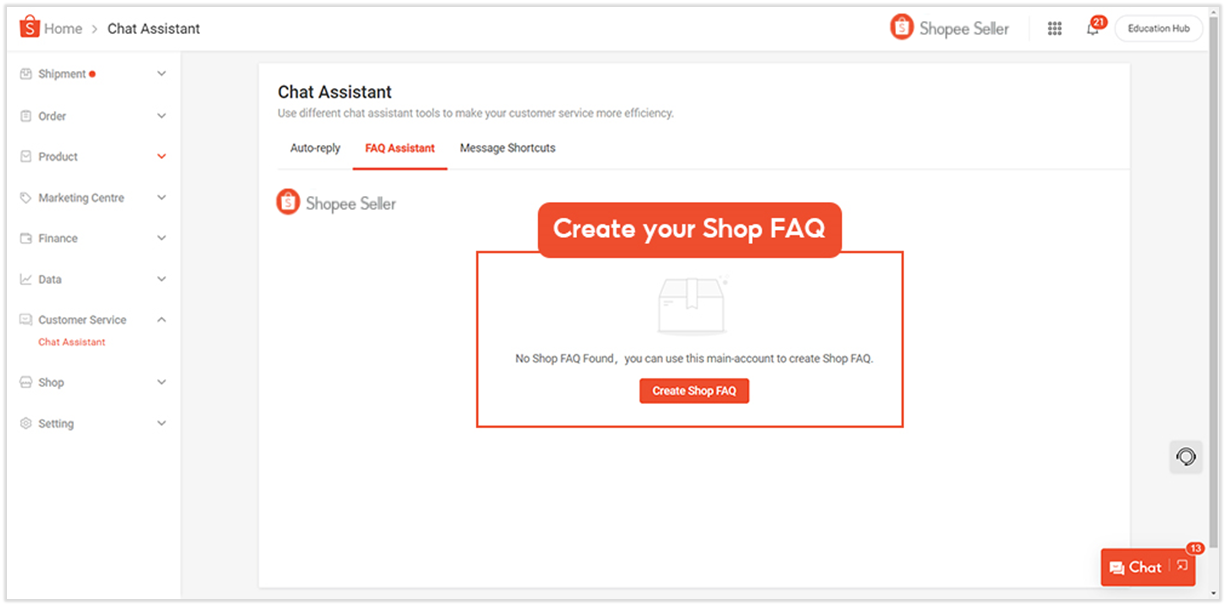Click the Chat Assistant page heading
Image resolution: width=1226 pixels, height=606 pixels.
tap(335, 92)
